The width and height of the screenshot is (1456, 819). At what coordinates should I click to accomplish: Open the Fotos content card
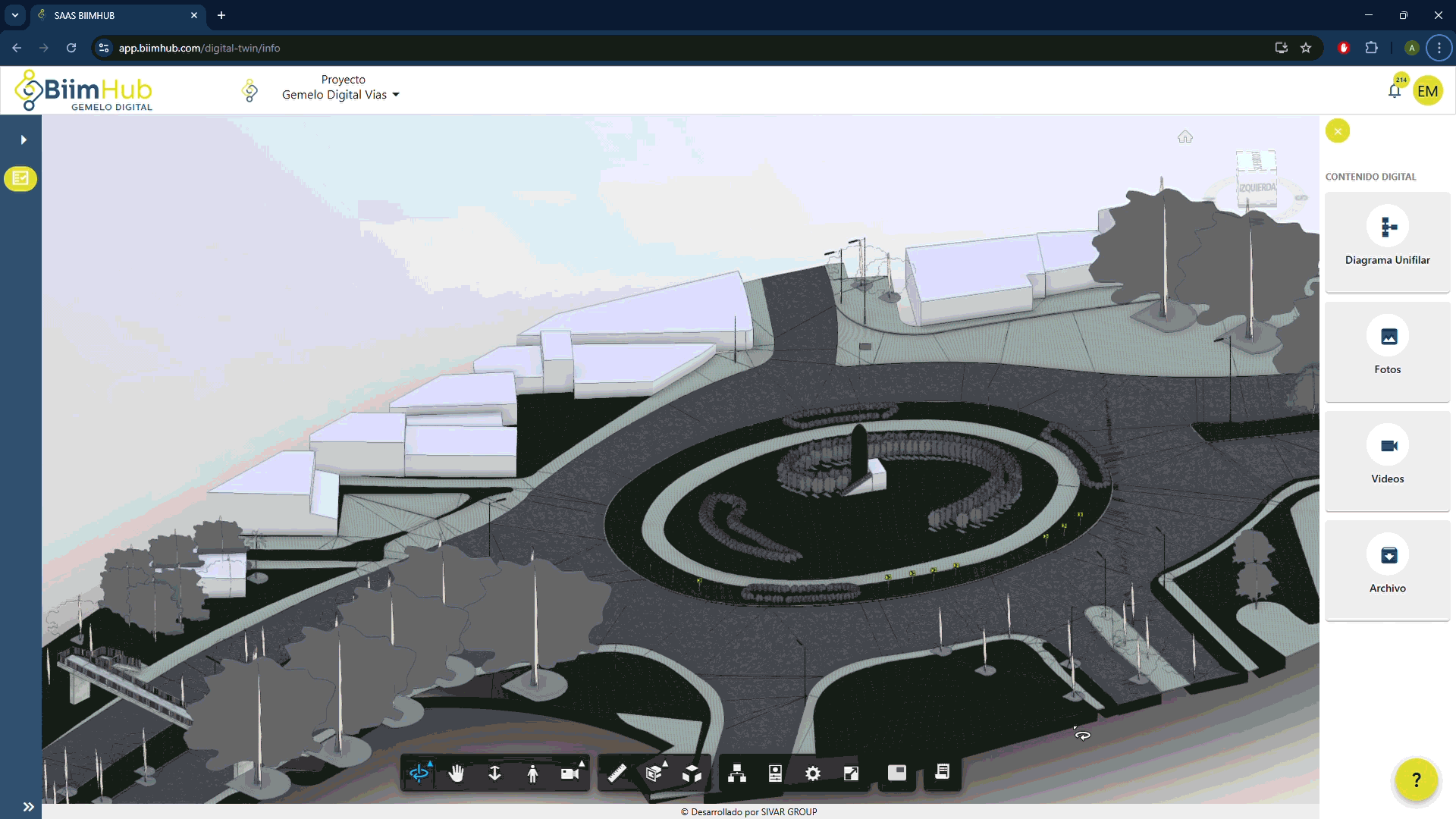[x=1387, y=351]
